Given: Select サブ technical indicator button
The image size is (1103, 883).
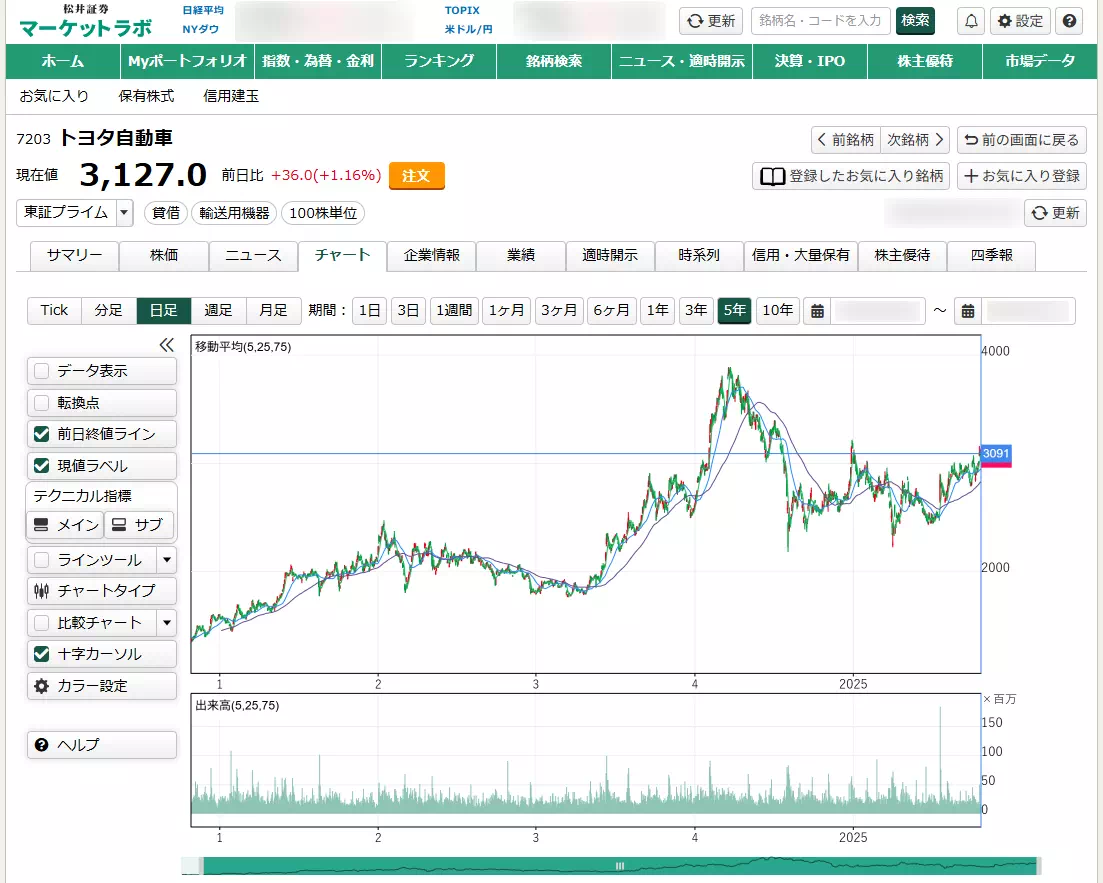Looking at the screenshot, I should (x=139, y=525).
